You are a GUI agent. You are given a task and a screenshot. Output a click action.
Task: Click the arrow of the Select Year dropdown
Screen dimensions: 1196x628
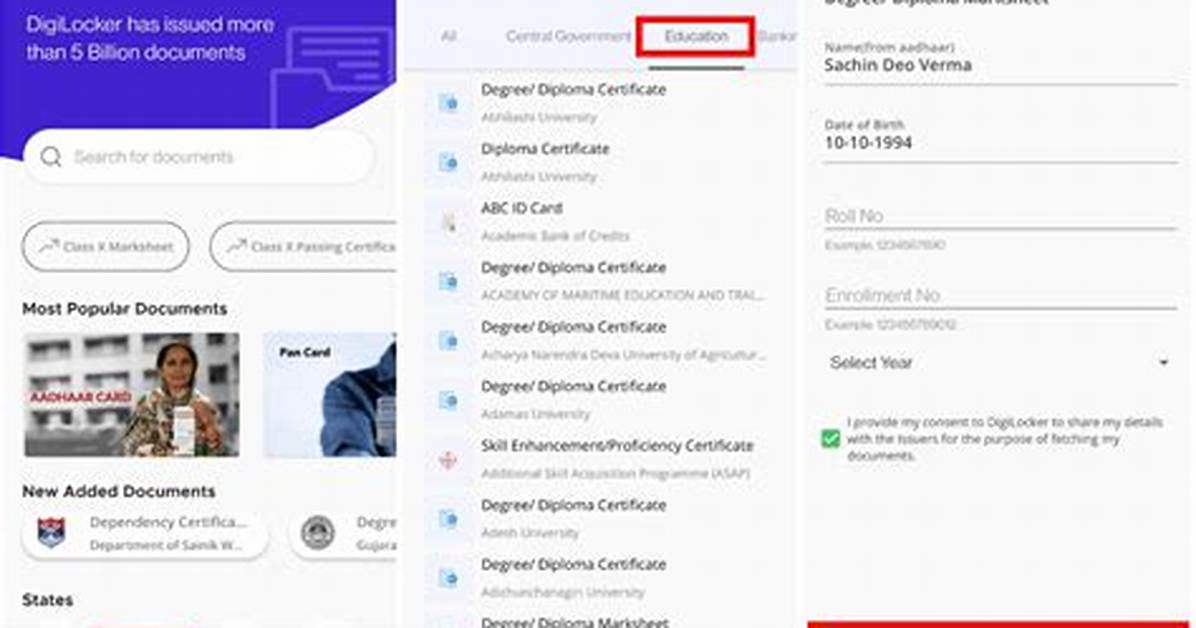[1163, 363]
